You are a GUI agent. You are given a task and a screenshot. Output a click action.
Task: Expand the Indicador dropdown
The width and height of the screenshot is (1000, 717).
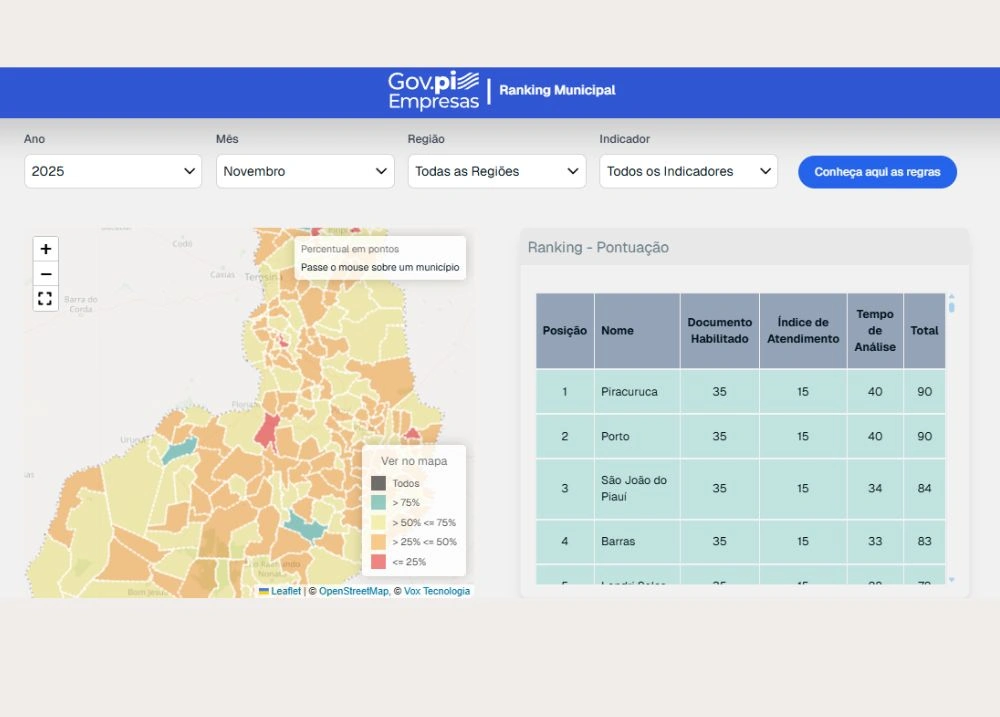(689, 171)
